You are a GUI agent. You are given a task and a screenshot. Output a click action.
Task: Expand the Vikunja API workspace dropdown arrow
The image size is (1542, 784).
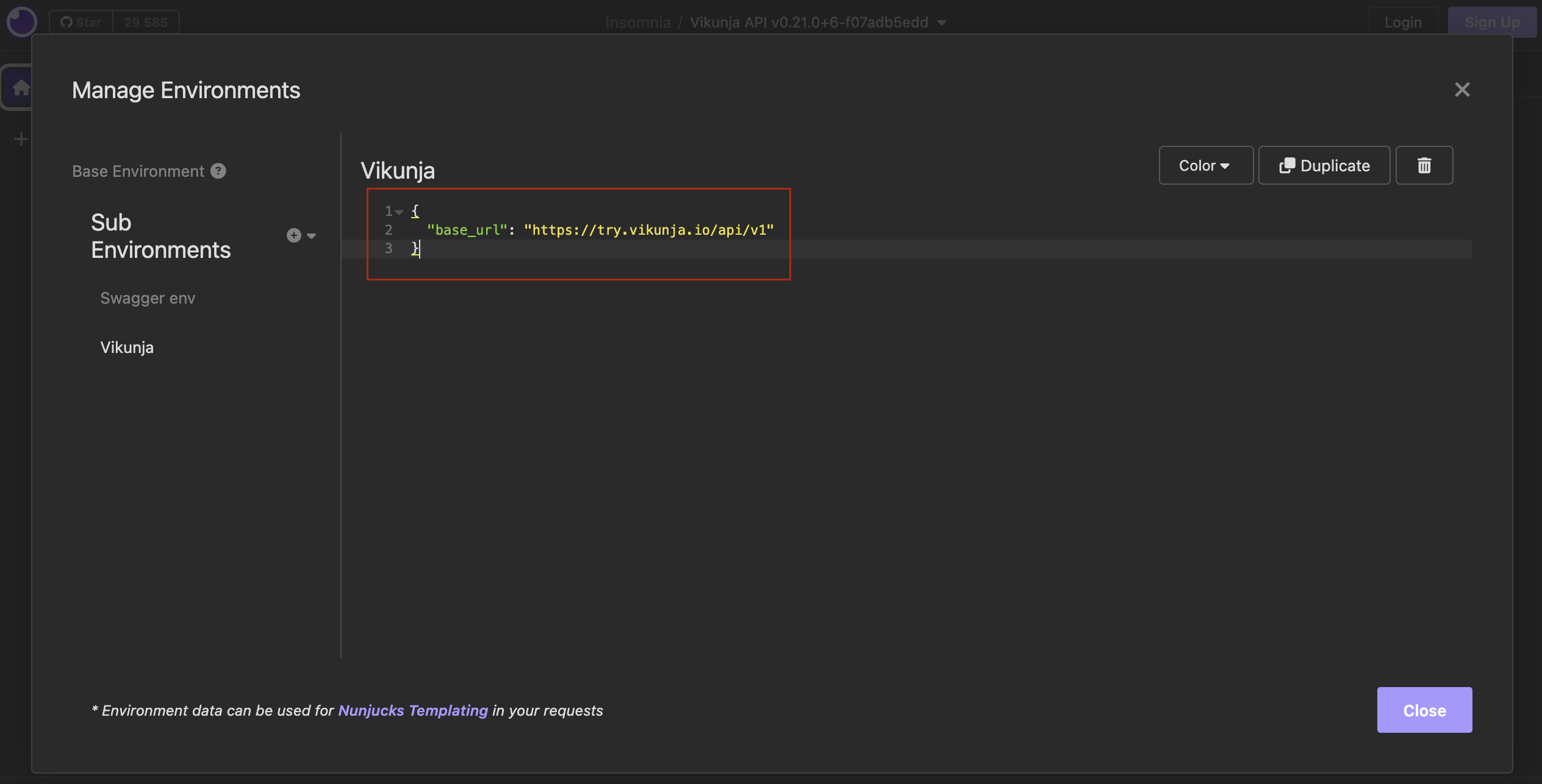tap(942, 23)
